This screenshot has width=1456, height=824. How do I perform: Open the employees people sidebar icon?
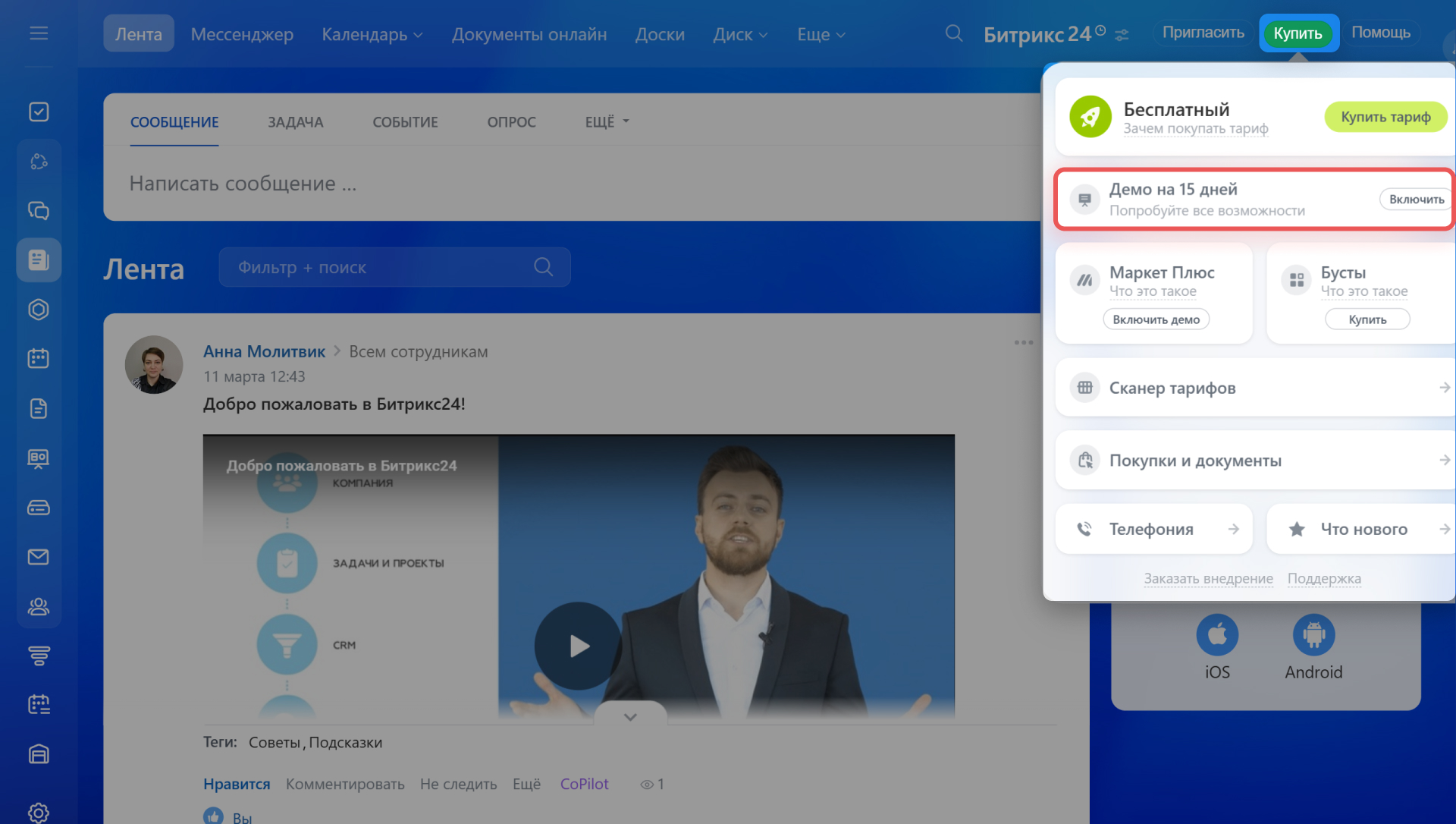pyautogui.click(x=39, y=606)
